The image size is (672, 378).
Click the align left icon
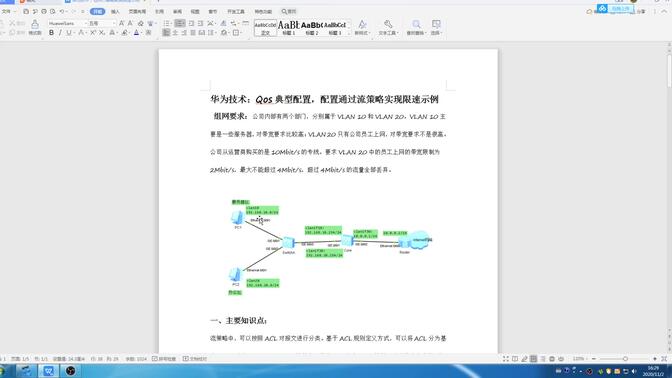coord(166,33)
